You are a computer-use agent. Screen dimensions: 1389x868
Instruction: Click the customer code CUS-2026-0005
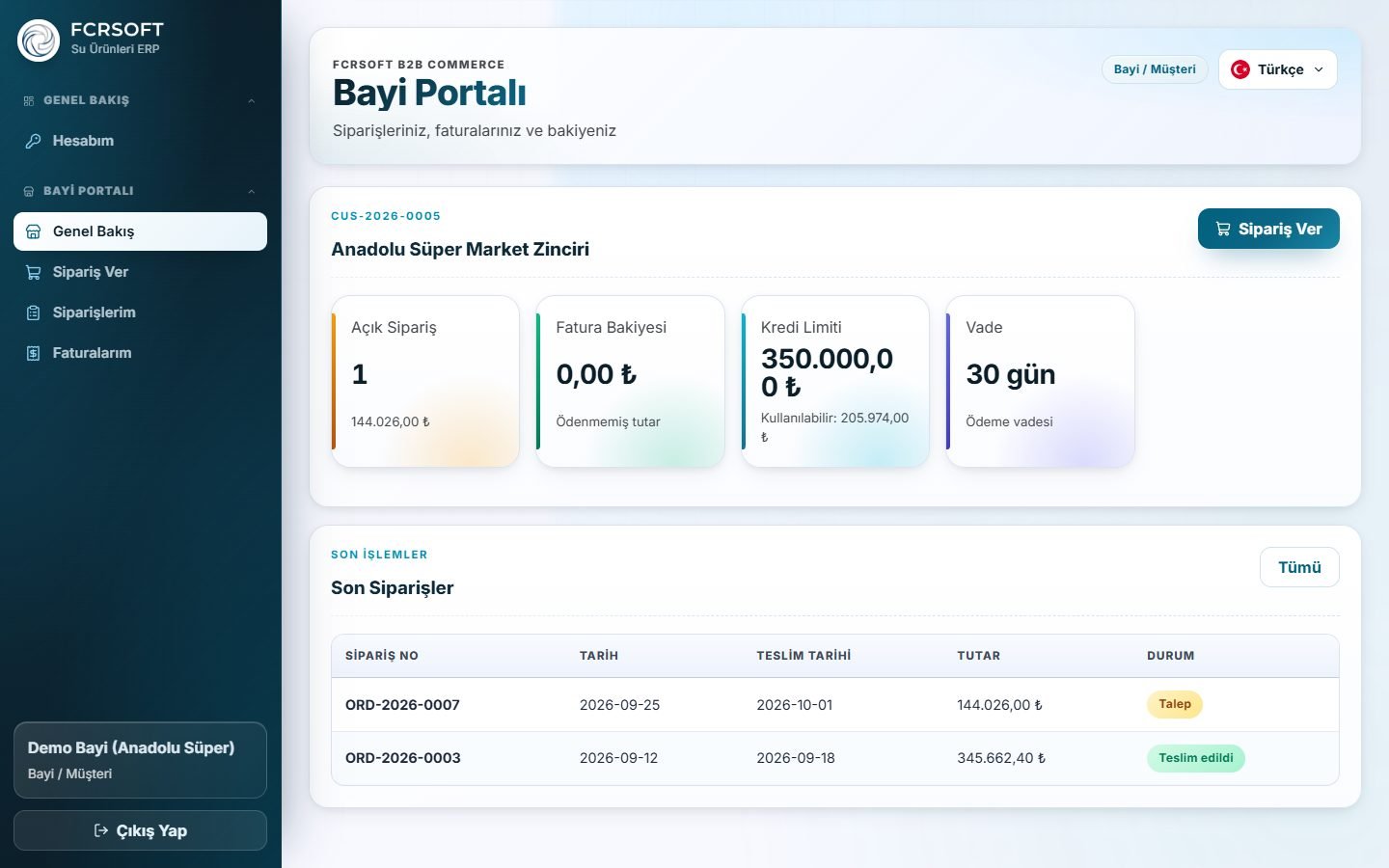pos(386,216)
